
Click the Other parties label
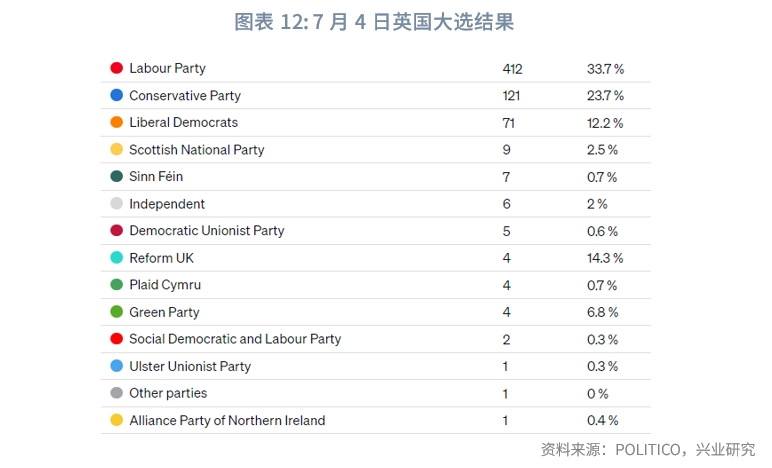[x=168, y=393]
